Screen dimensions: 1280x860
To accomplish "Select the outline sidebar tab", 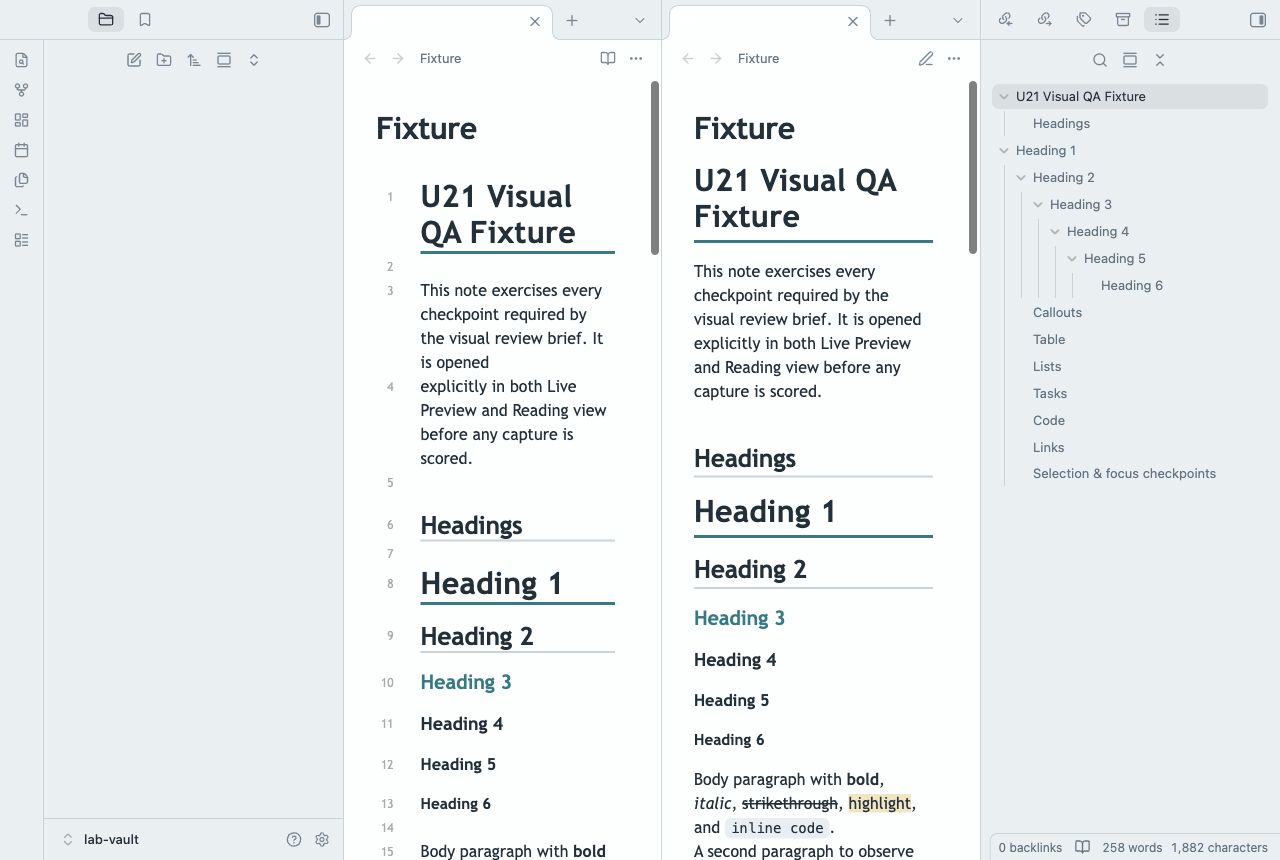I will pos(1162,19).
